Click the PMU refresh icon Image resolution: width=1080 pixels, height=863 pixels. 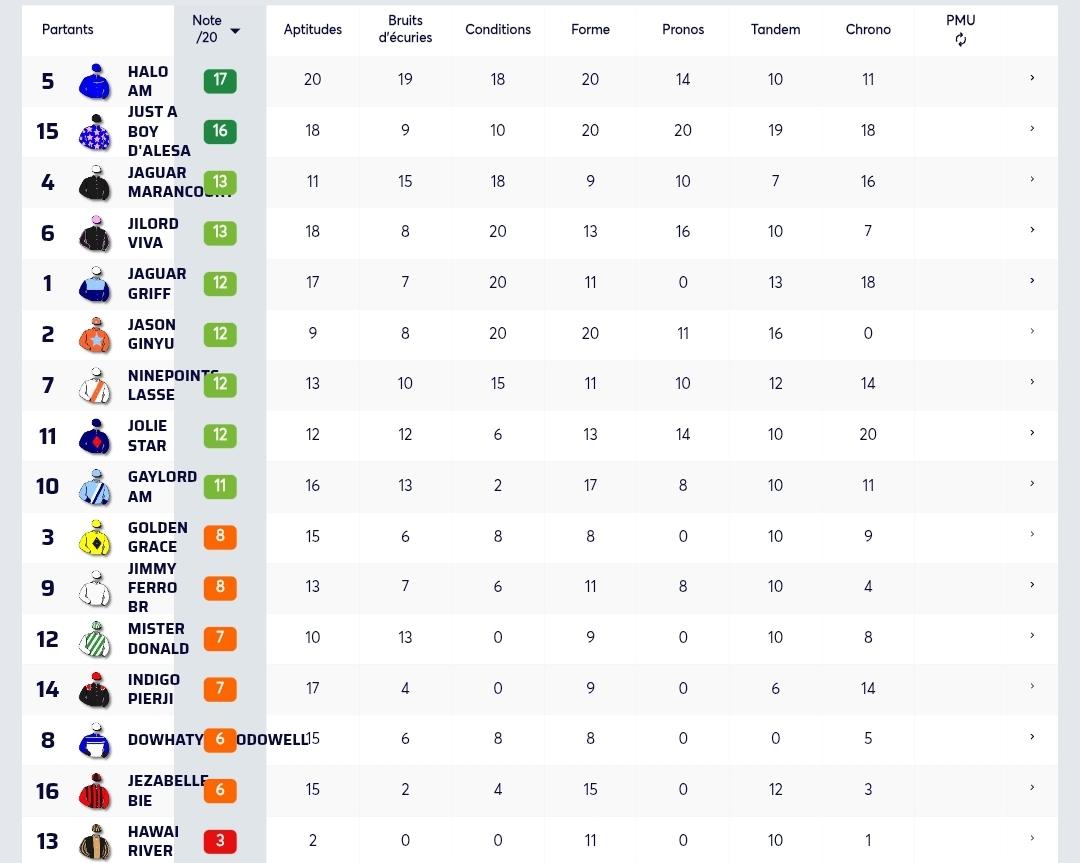click(960, 40)
